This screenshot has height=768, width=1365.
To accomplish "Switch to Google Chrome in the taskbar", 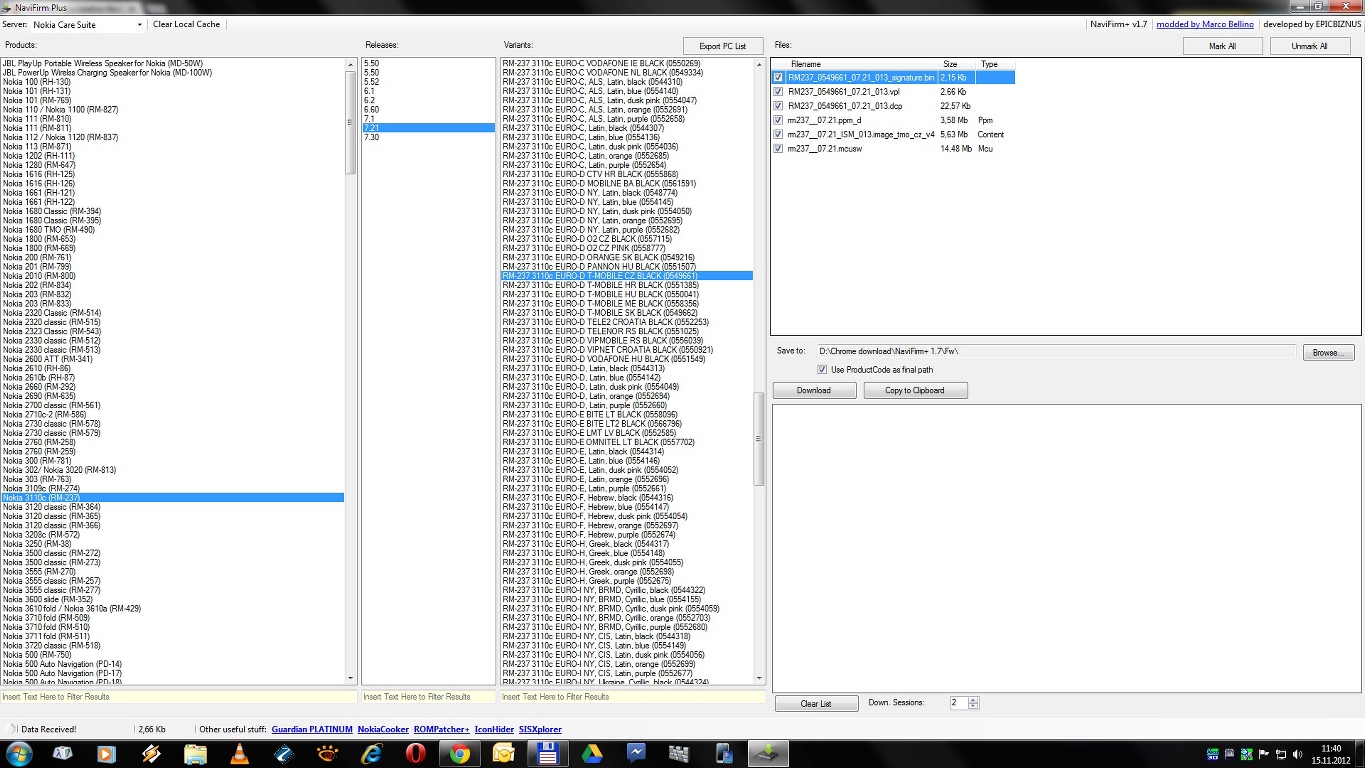I will click(459, 754).
